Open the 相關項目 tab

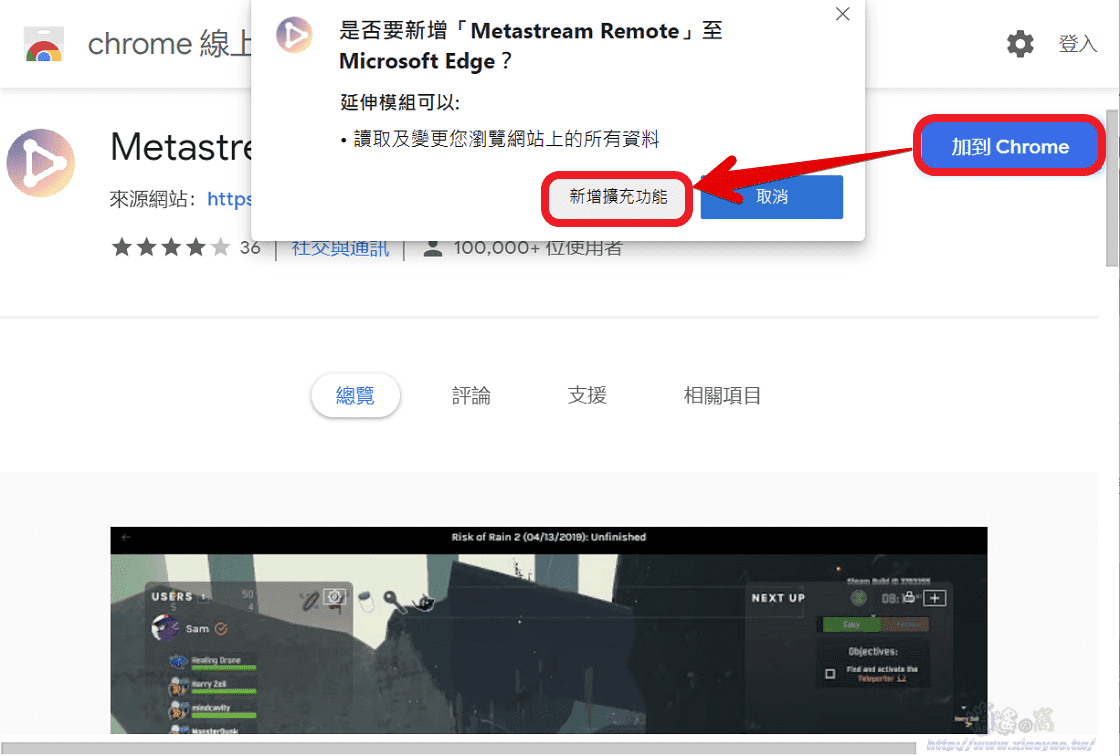(x=722, y=395)
